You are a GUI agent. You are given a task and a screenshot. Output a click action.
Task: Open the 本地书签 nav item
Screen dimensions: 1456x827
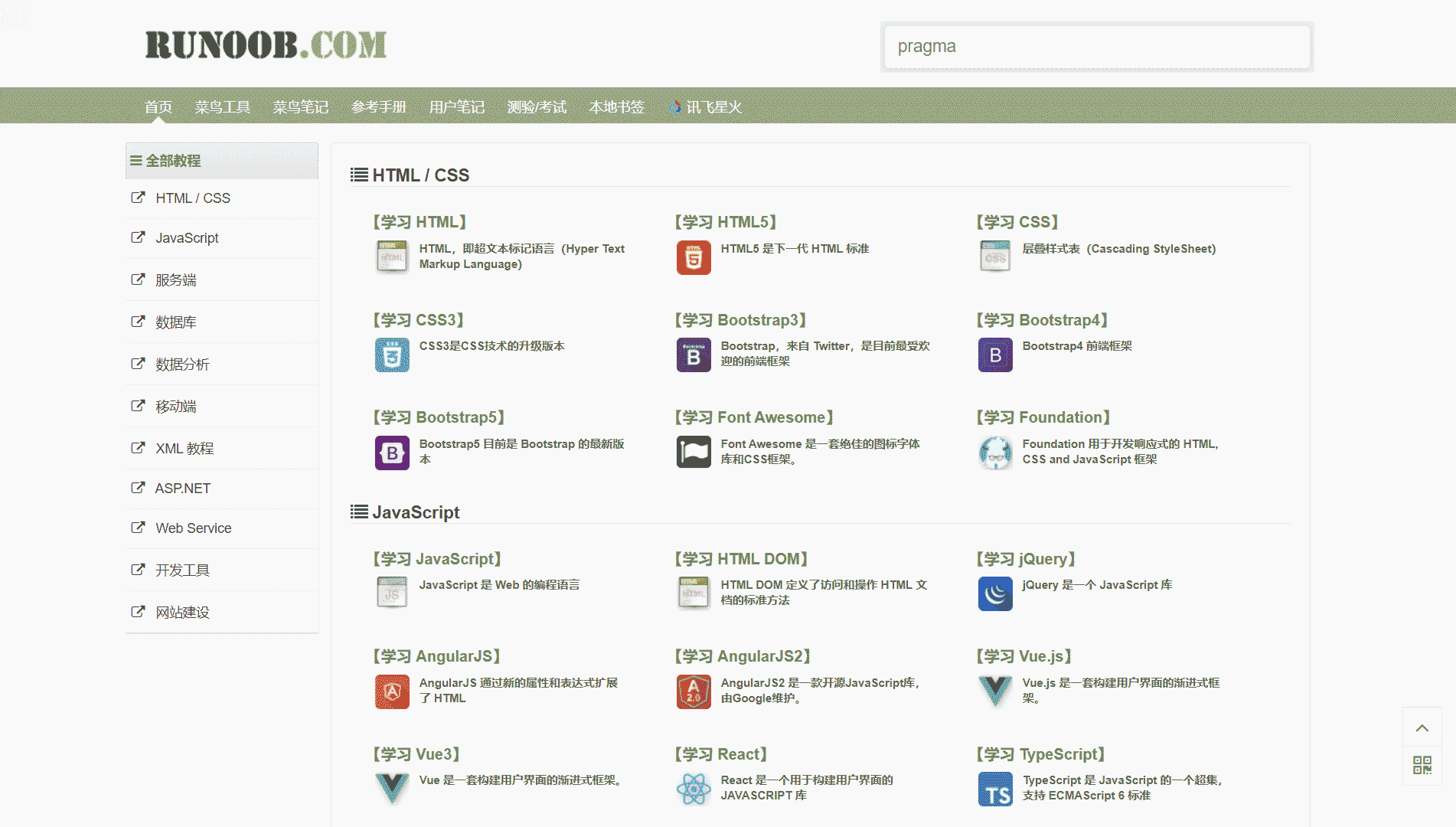(x=617, y=107)
